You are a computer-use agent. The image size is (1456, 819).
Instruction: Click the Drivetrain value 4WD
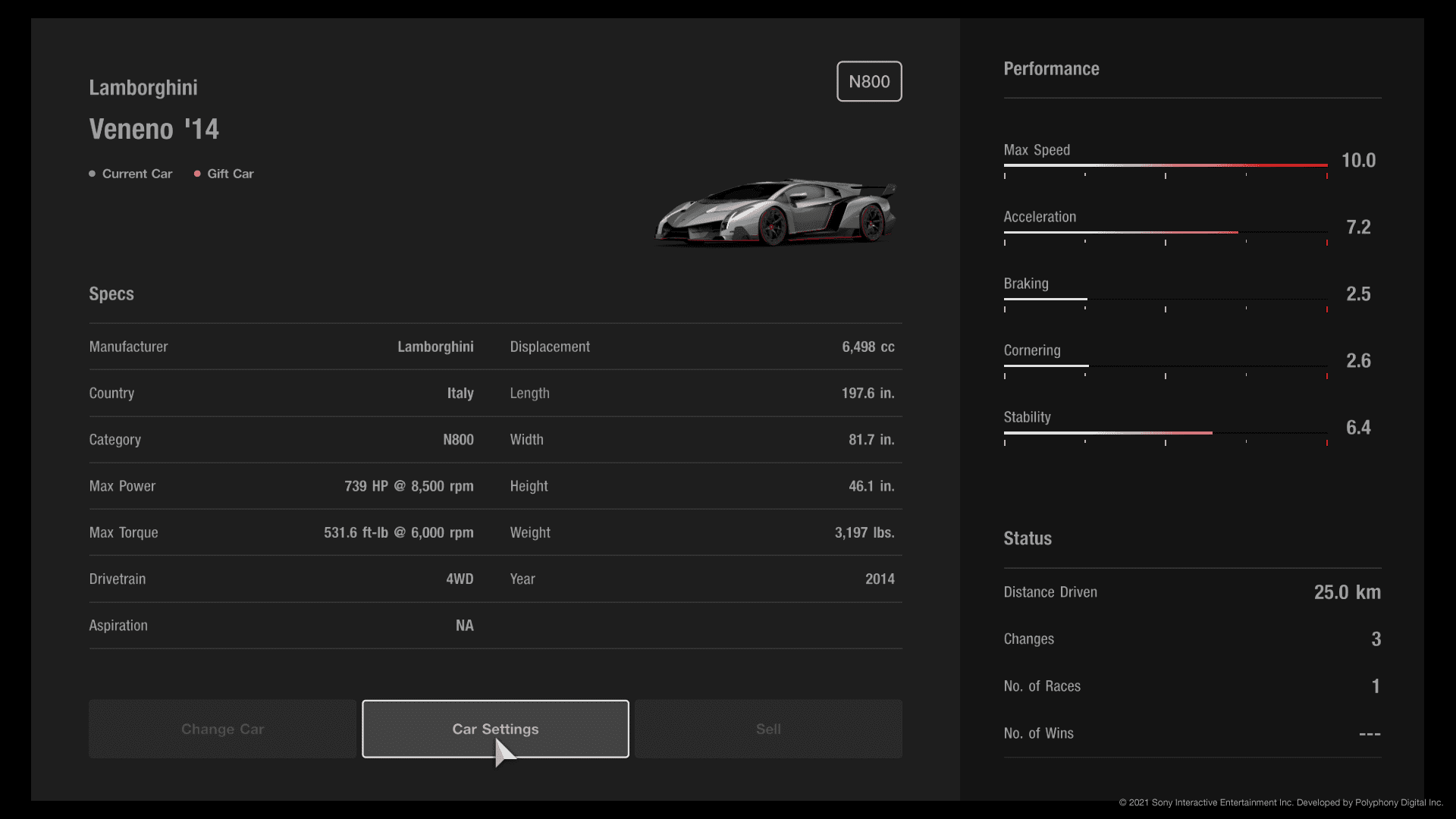[460, 579]
